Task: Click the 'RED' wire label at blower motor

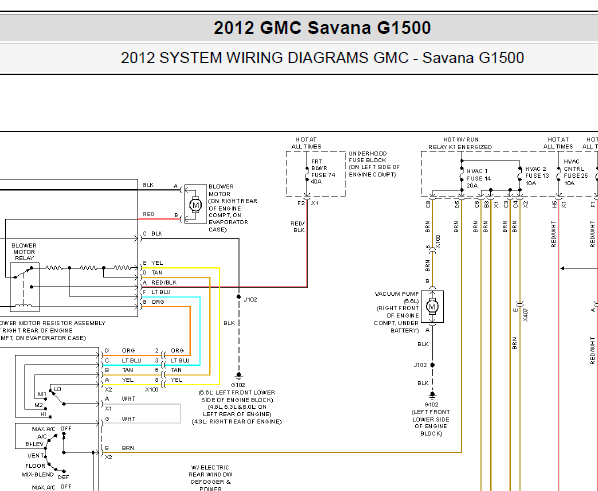Action: 148,214
